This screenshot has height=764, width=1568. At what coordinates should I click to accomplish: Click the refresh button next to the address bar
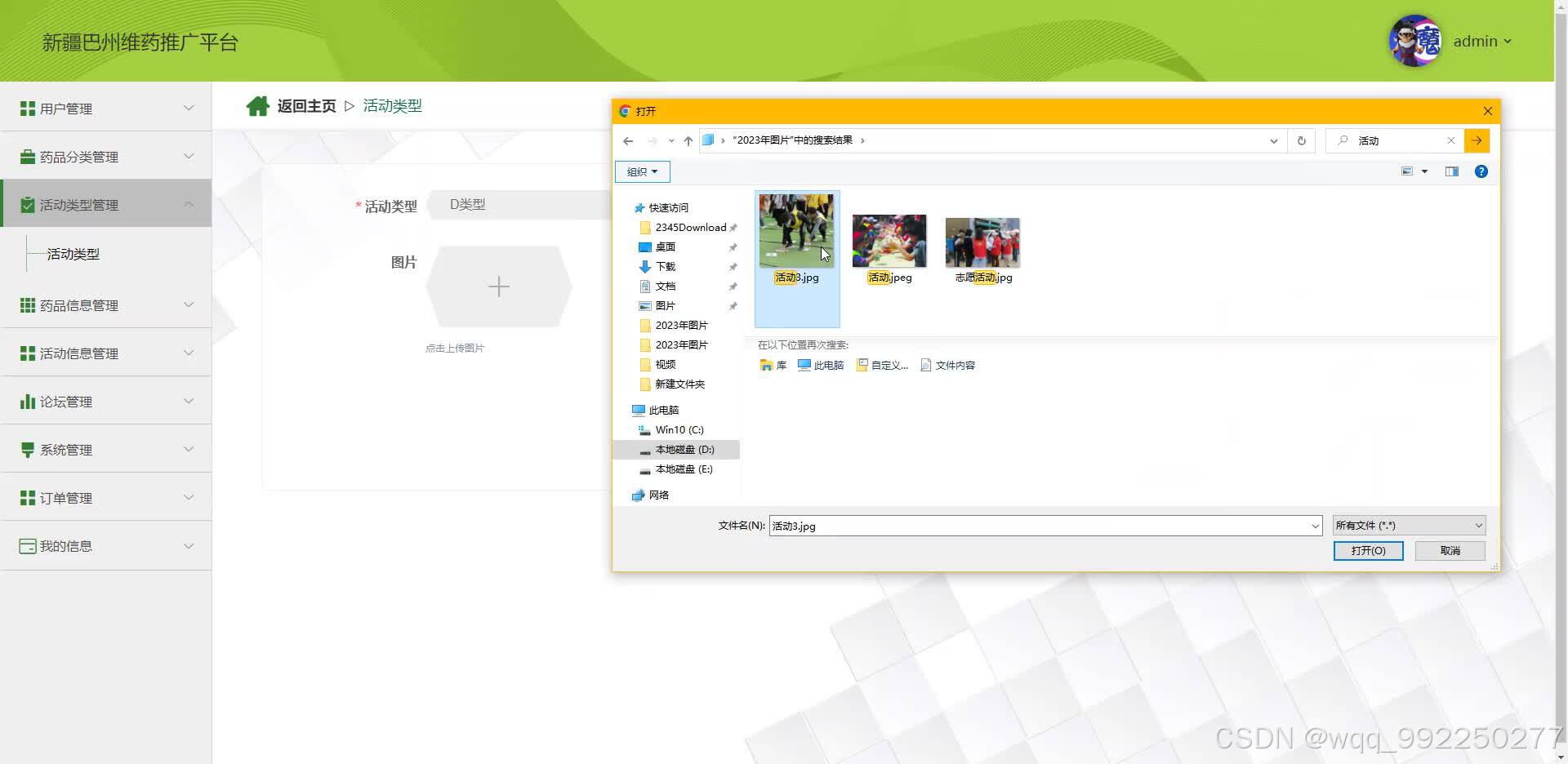(1302, 140)
